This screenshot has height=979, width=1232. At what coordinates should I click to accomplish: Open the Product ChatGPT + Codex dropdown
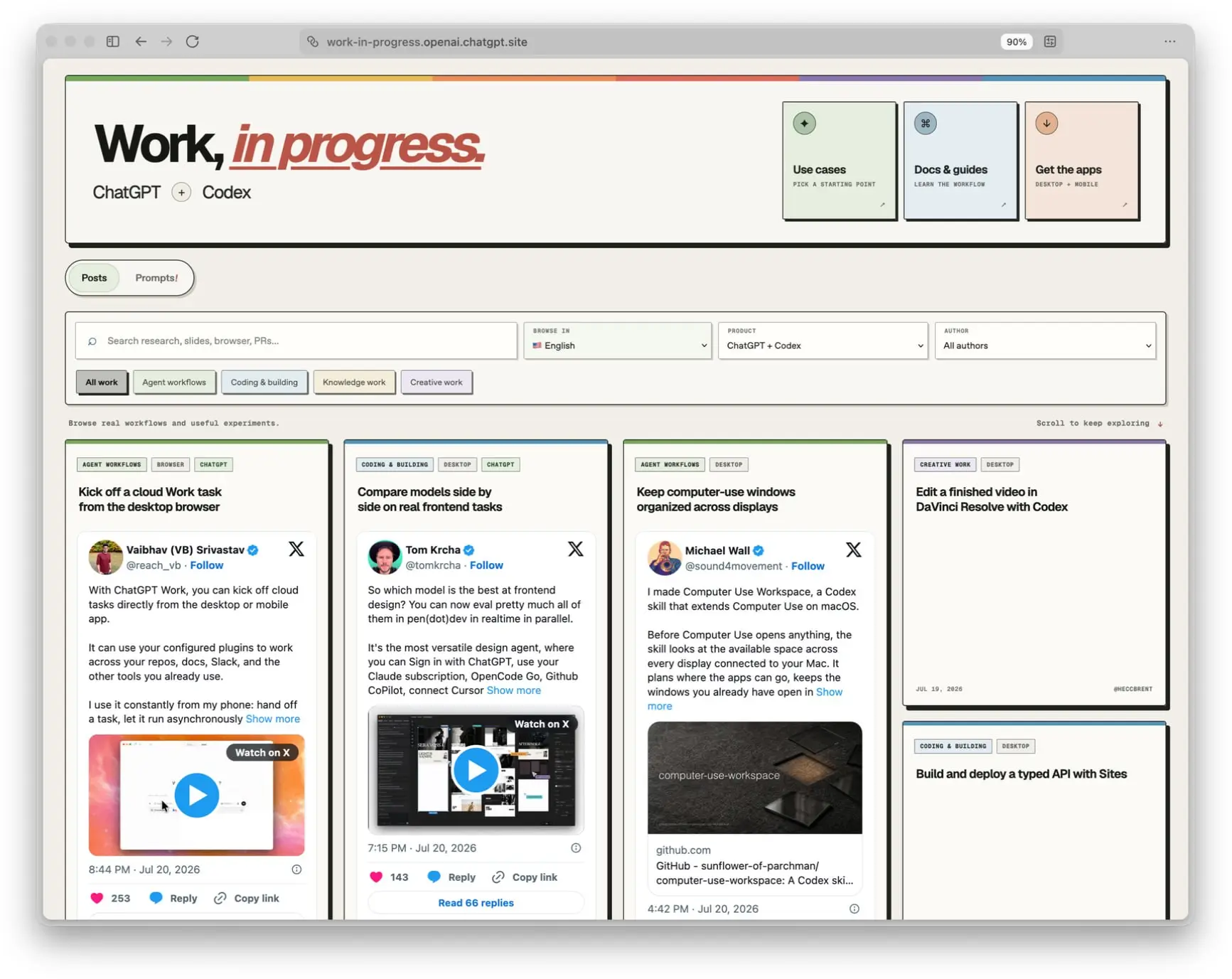[823, 341]
